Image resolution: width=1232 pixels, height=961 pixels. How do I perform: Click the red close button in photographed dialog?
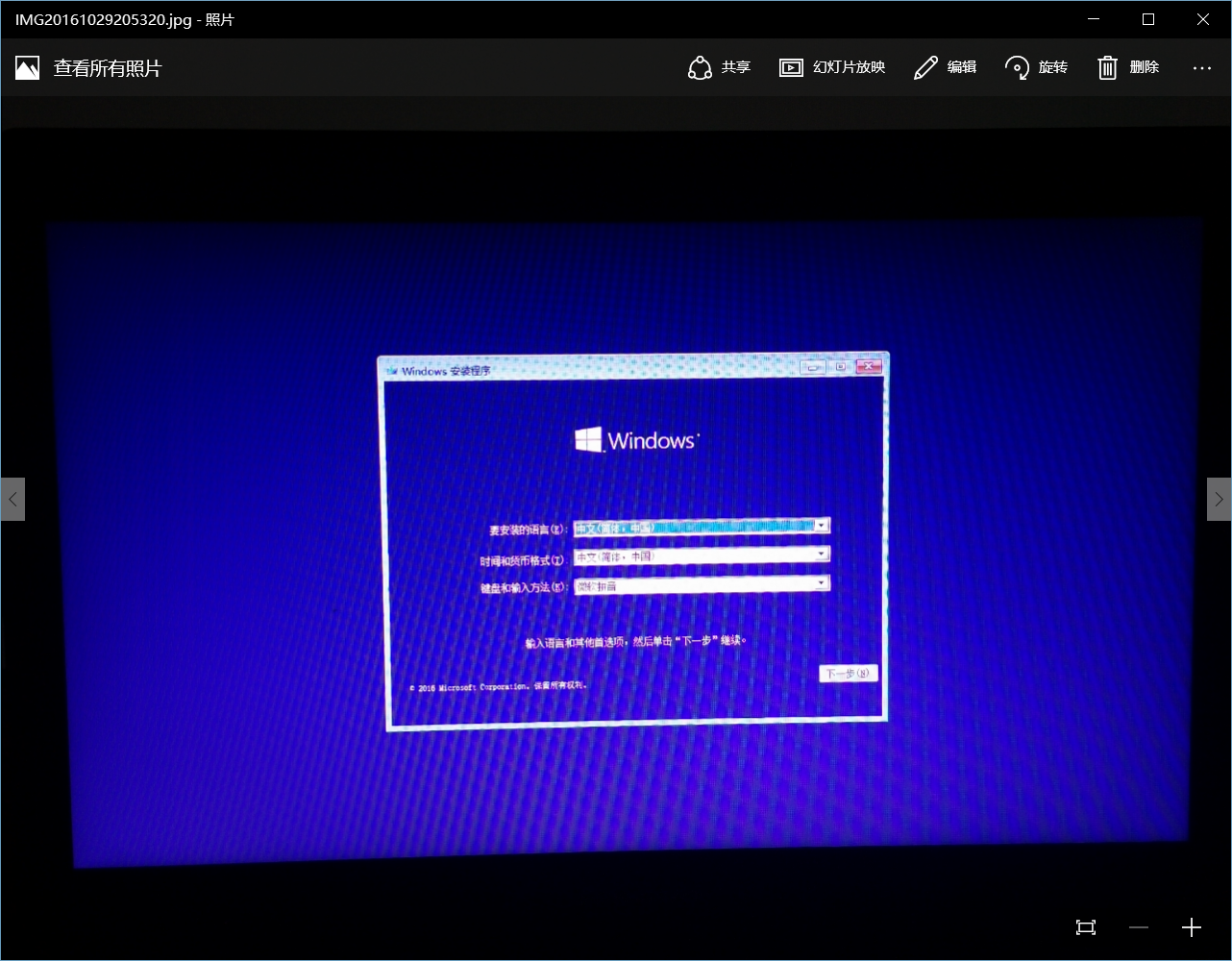(x=869, y=366)
